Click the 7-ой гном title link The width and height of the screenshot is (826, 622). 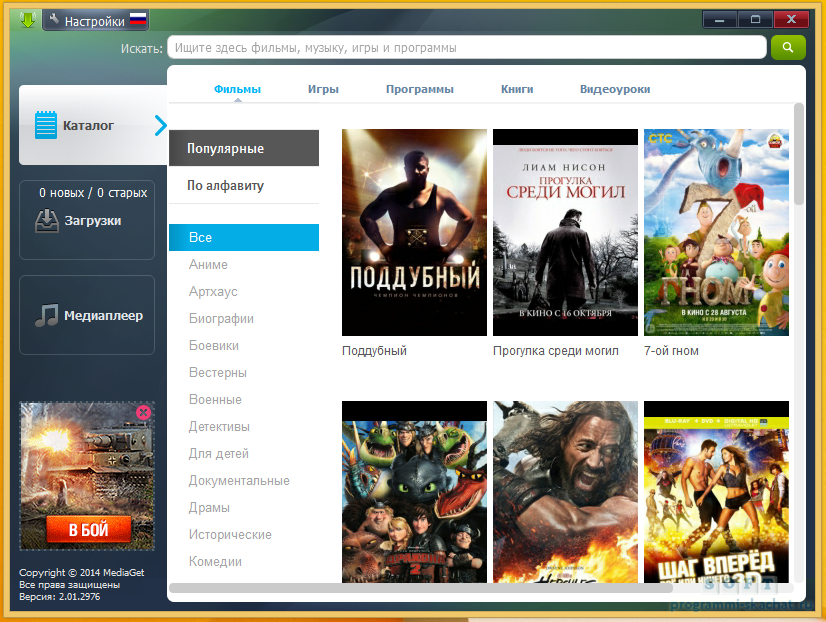point(671,351)
